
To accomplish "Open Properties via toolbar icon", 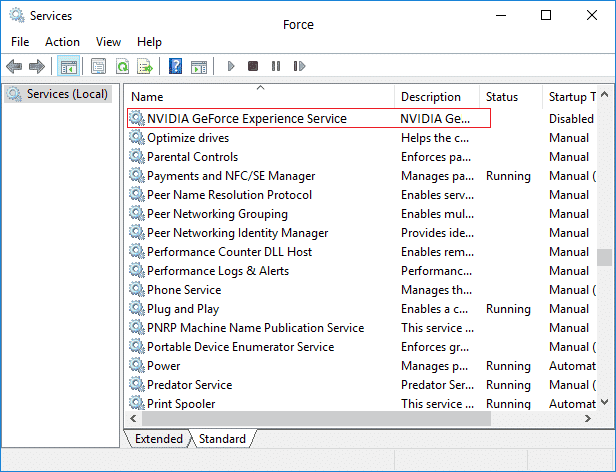I will [98, 67].
